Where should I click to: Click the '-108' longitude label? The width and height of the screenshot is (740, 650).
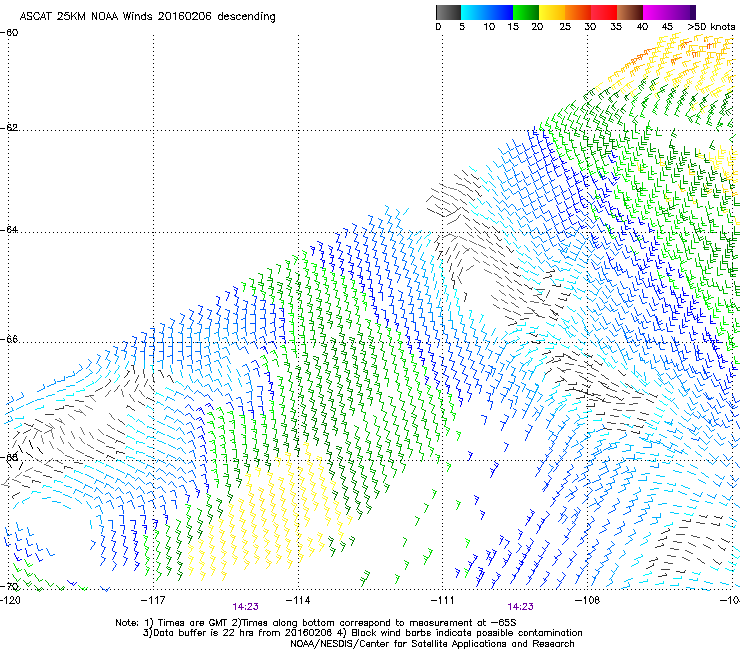point(587,600)
